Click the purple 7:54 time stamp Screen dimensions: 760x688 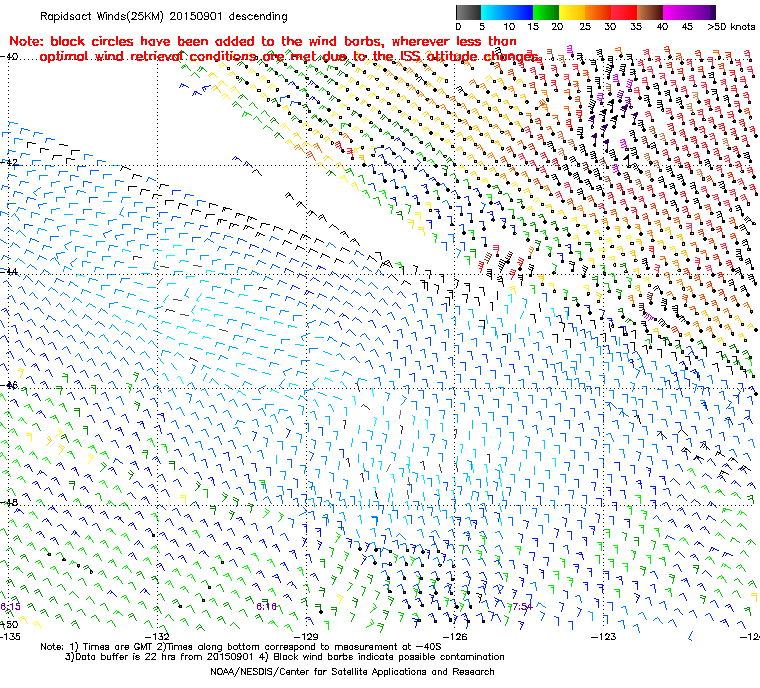[522, 607]
